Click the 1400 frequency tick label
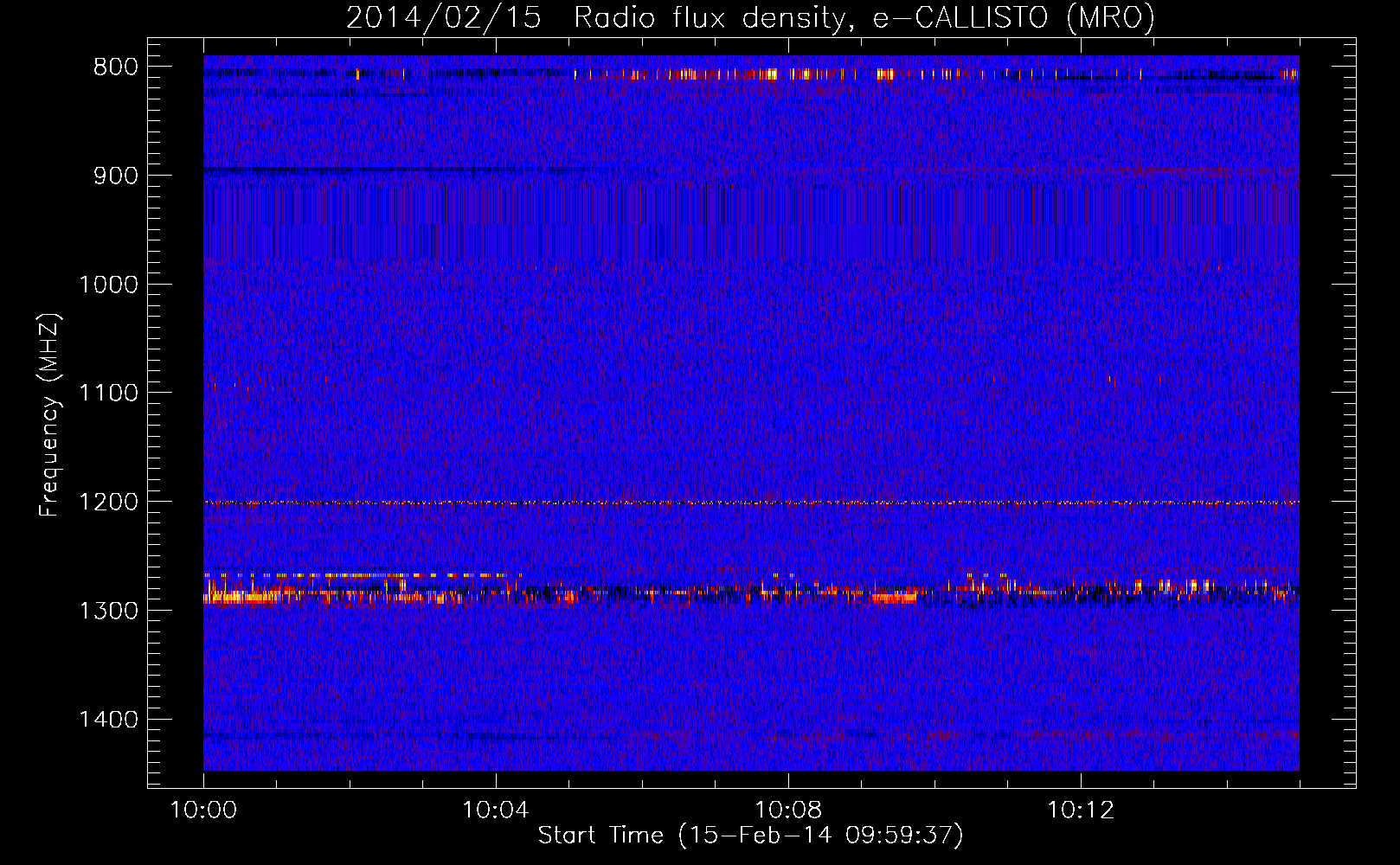The image size is (1400, 865). point(108,720)
